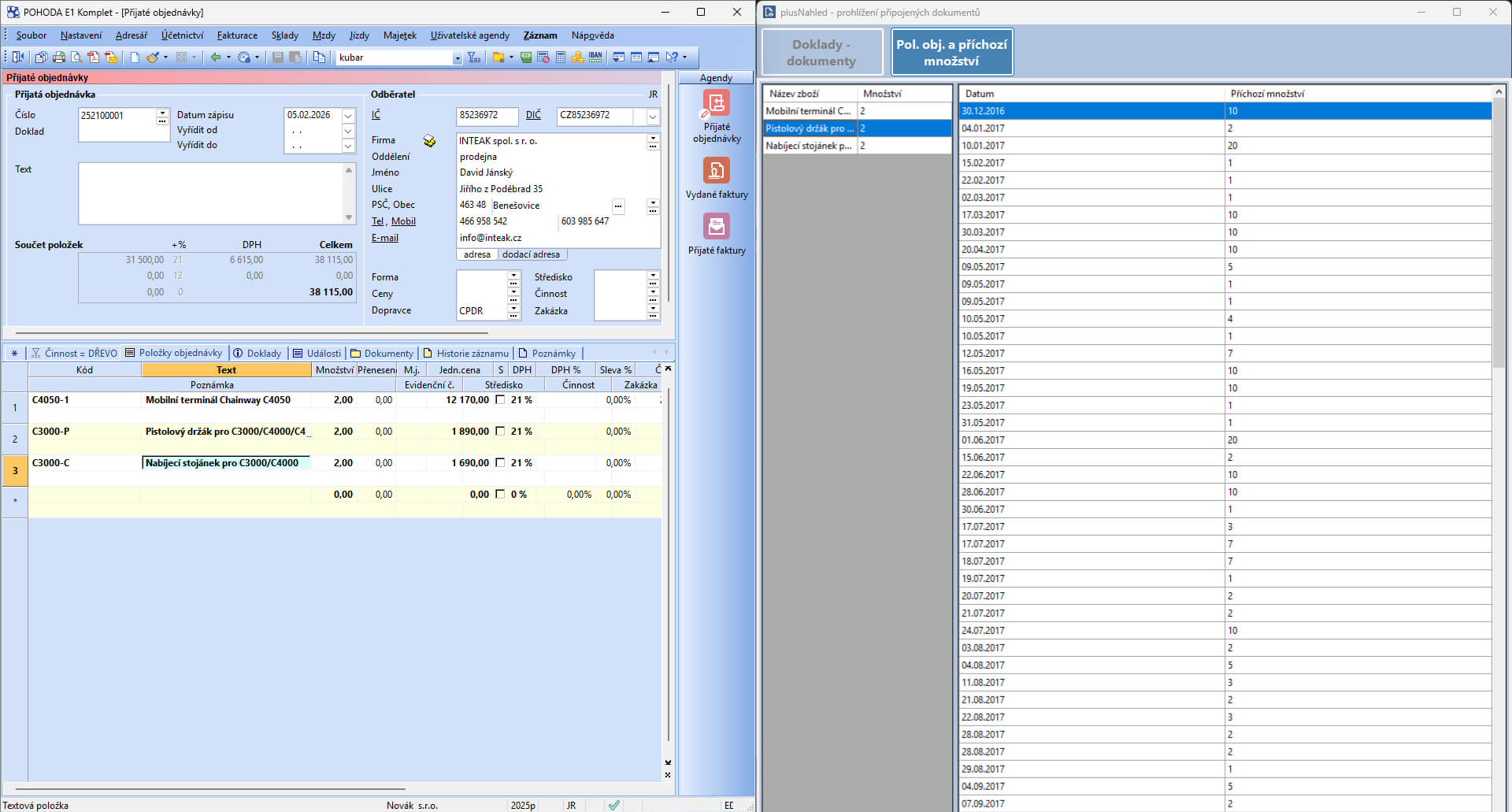Toggle the S checkbox for Pistolový držák row

pos(500,432)
